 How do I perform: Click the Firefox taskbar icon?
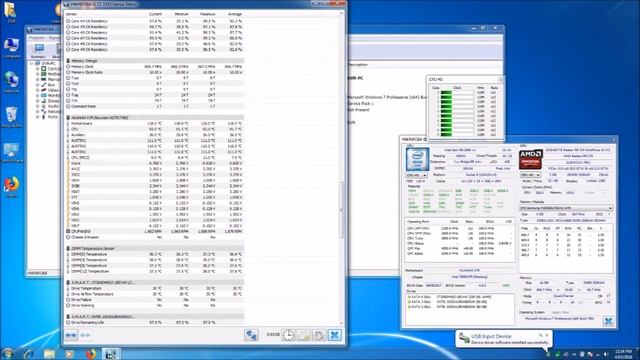pyautogui.click(x=90, y=353)
